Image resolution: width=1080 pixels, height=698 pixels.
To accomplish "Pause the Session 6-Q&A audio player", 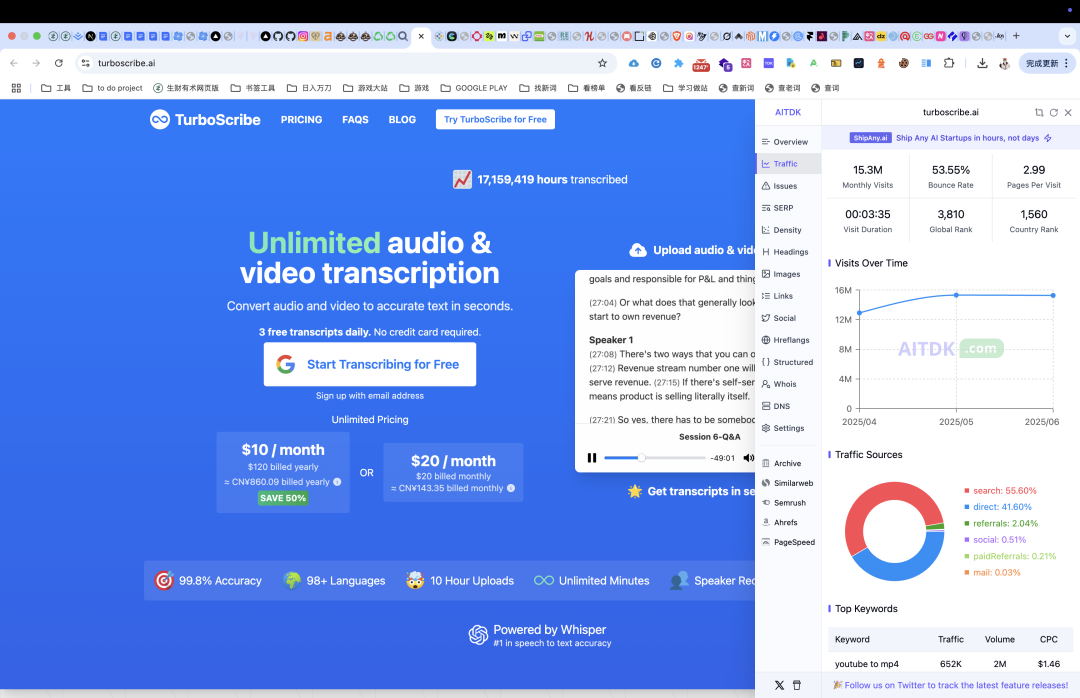I will 592,458.
